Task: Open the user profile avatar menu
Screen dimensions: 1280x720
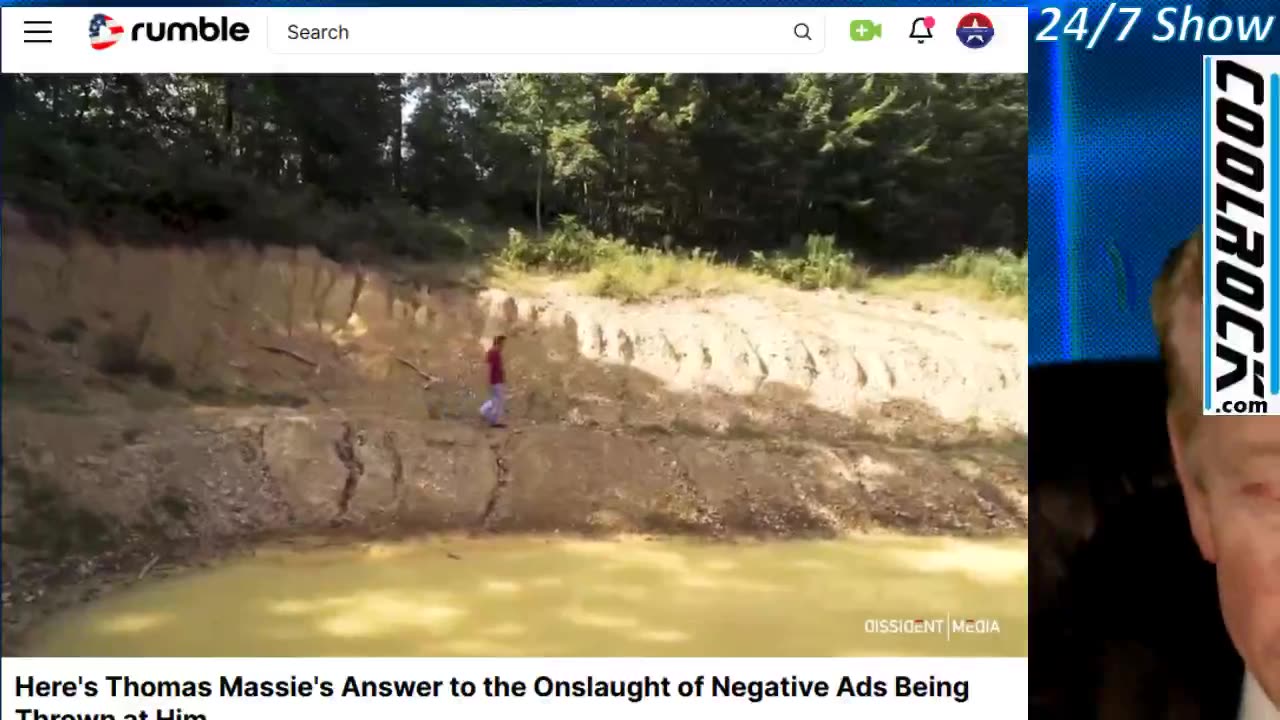Action: click(975, 31)
